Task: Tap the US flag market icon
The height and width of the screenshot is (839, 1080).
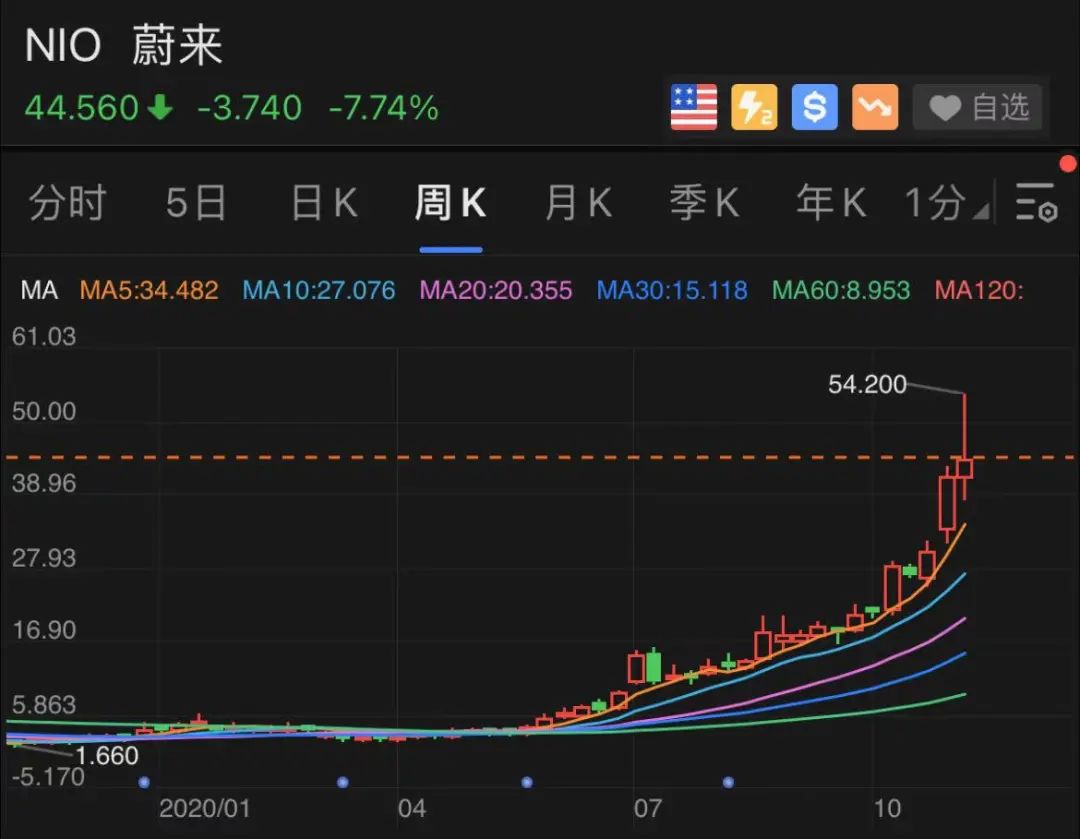Action: 694,107
